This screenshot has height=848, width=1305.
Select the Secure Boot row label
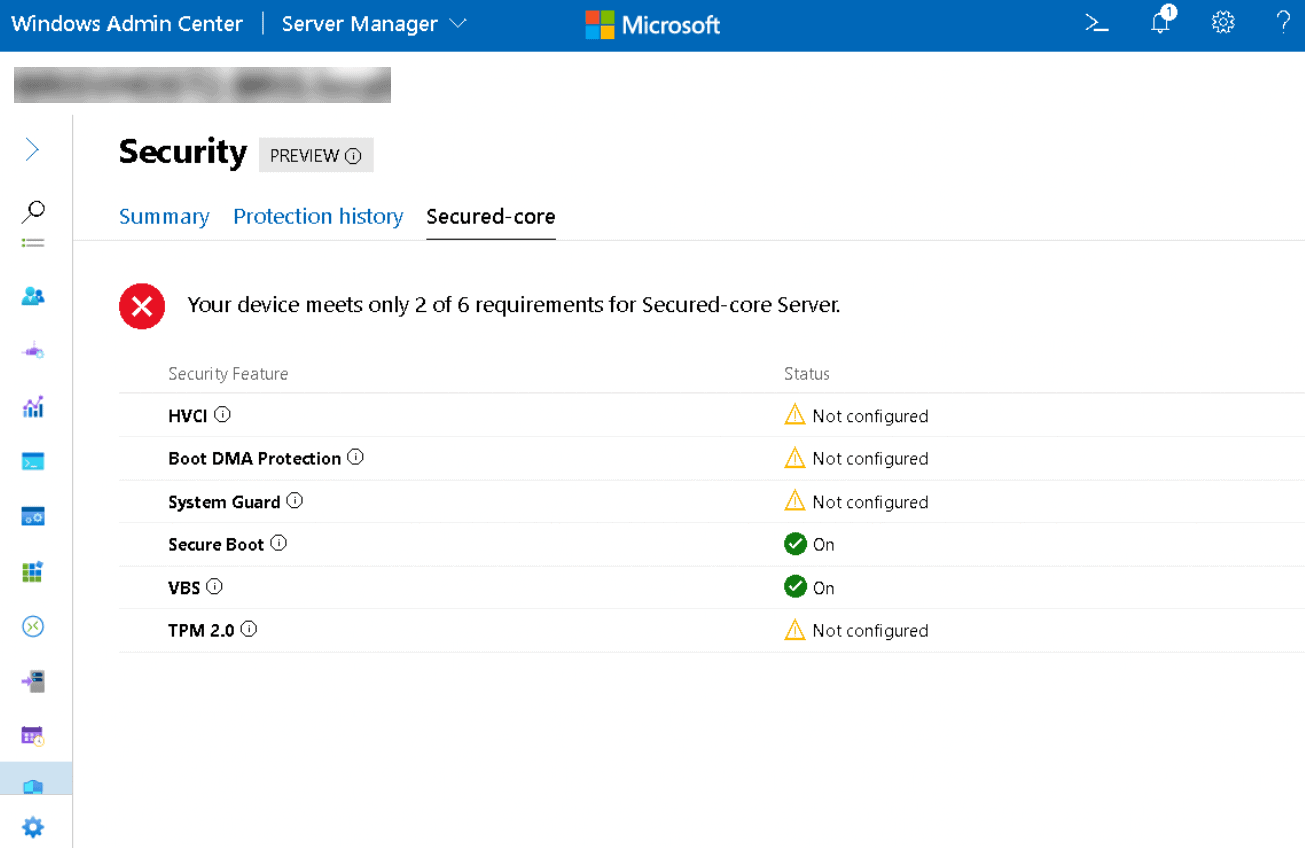coord(216,545)
